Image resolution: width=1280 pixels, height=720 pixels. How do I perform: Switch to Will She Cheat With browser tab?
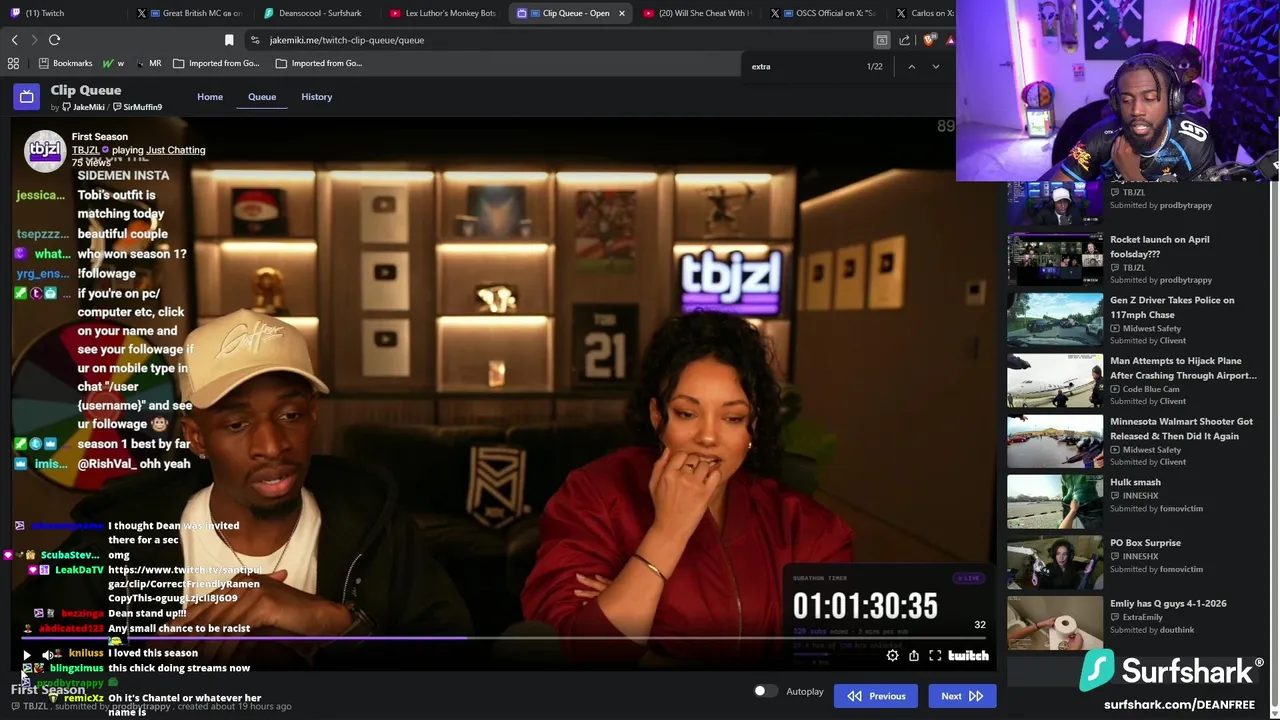(x=697, y=13)
